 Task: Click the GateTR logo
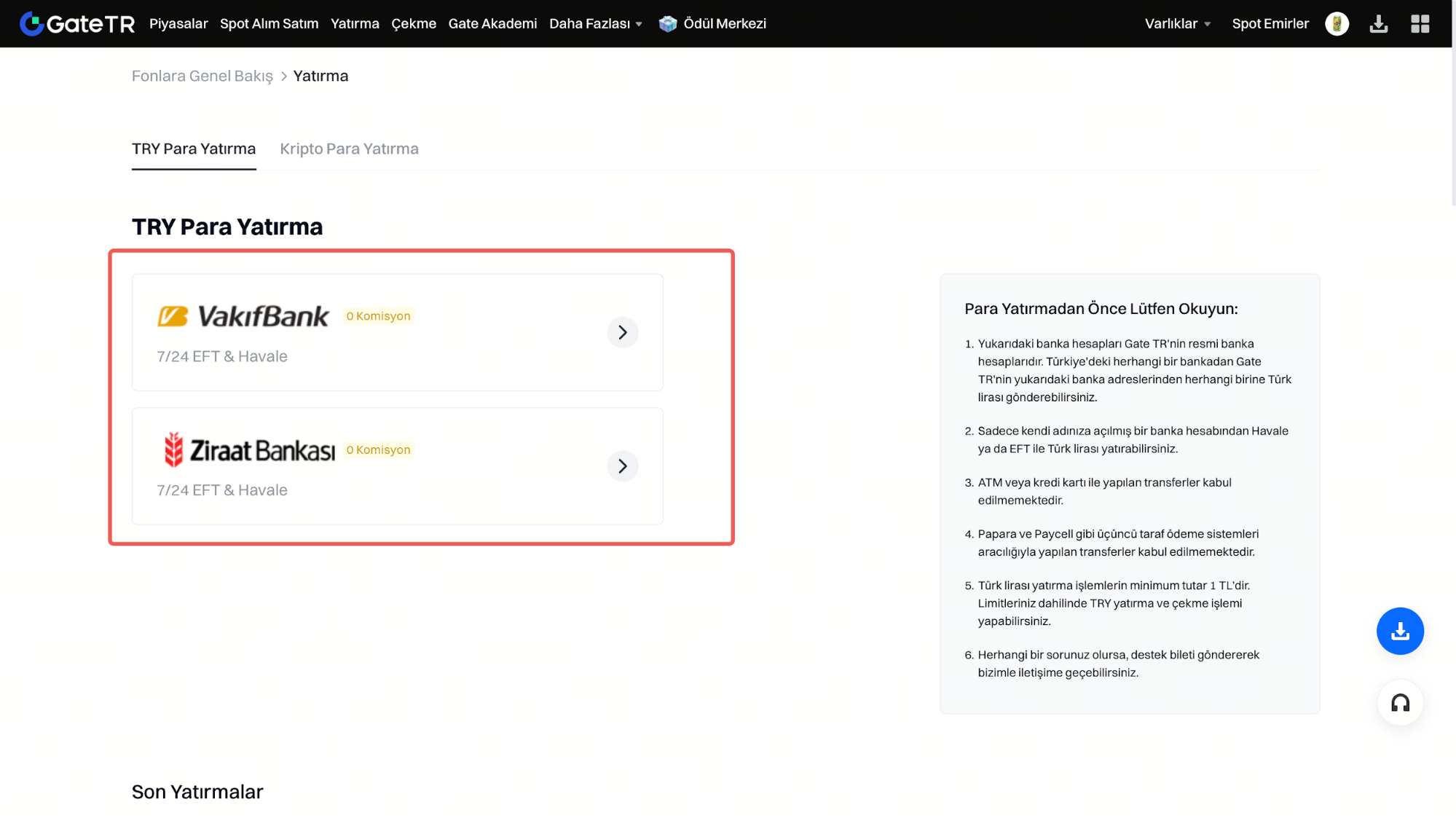77,23
